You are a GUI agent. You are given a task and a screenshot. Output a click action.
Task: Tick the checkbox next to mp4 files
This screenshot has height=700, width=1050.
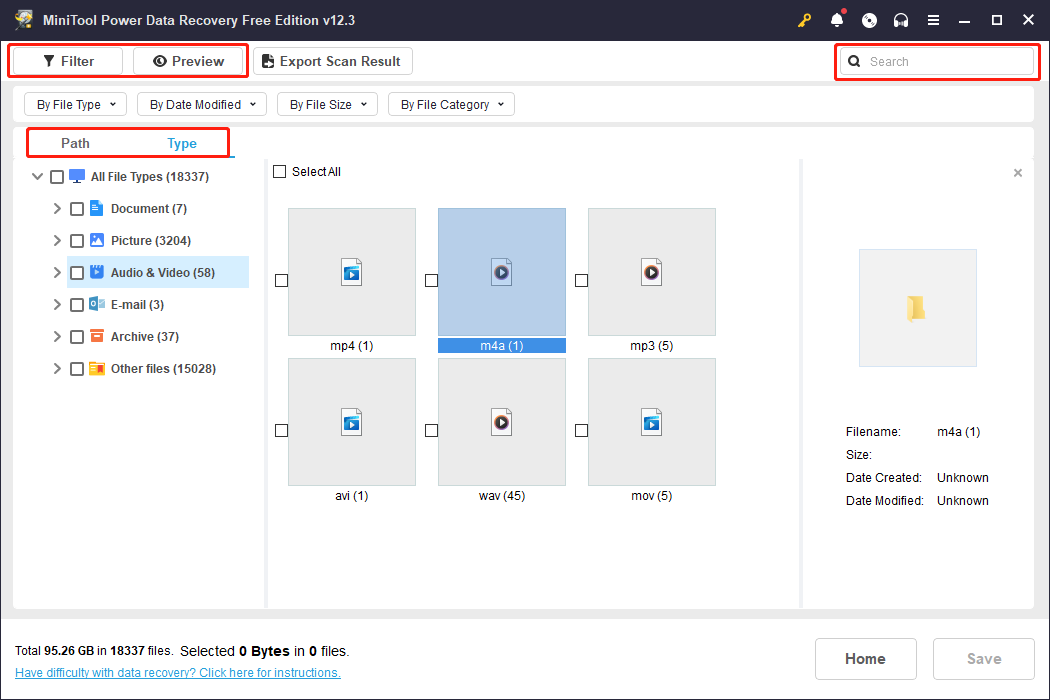click(x=281, y=281)
